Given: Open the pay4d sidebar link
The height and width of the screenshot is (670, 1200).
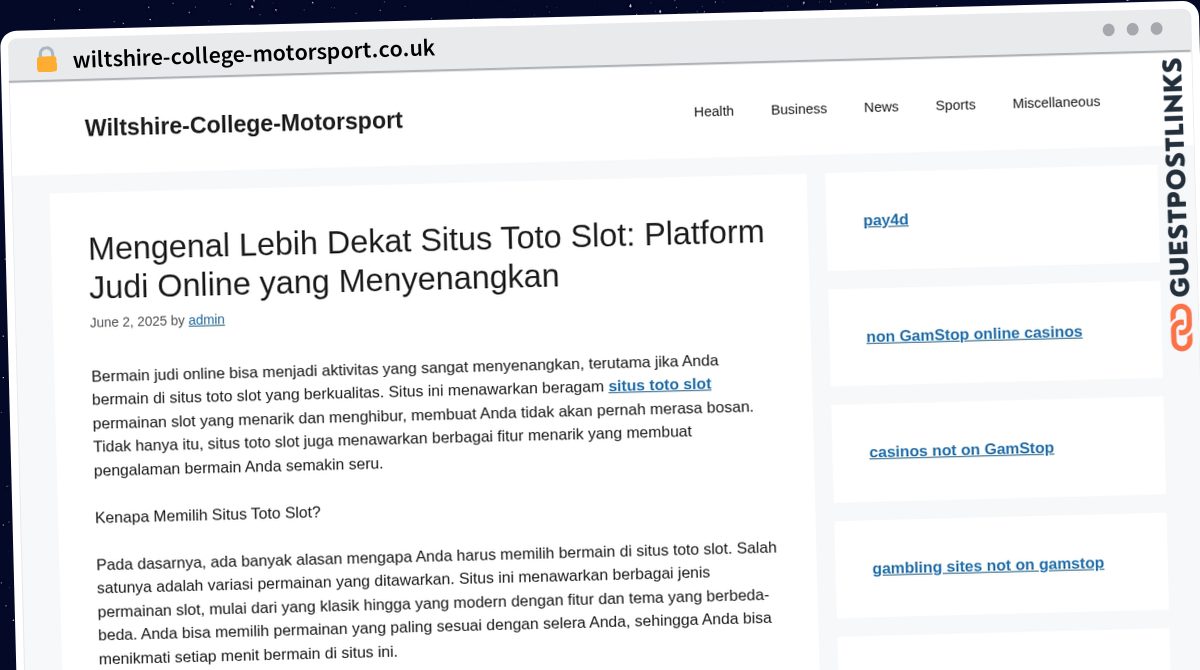Looking at the screenshot, I should coord(885,220).
